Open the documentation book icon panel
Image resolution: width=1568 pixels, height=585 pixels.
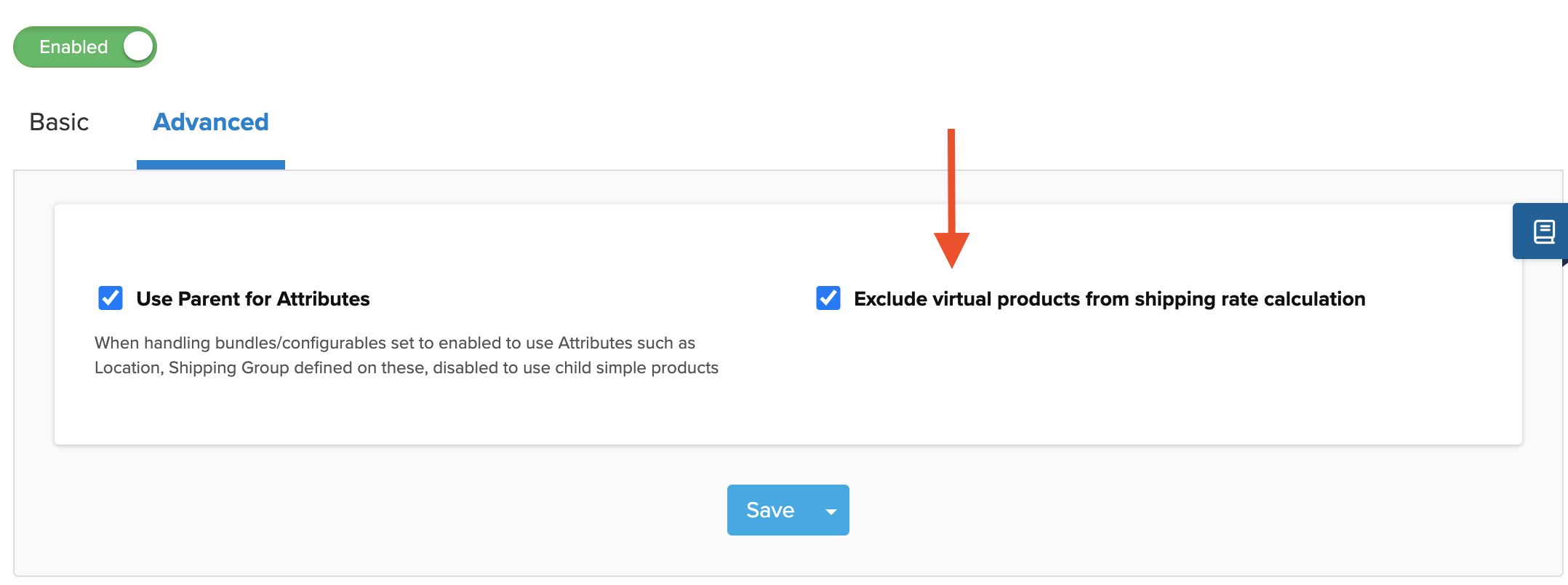tap(1543, 232)
